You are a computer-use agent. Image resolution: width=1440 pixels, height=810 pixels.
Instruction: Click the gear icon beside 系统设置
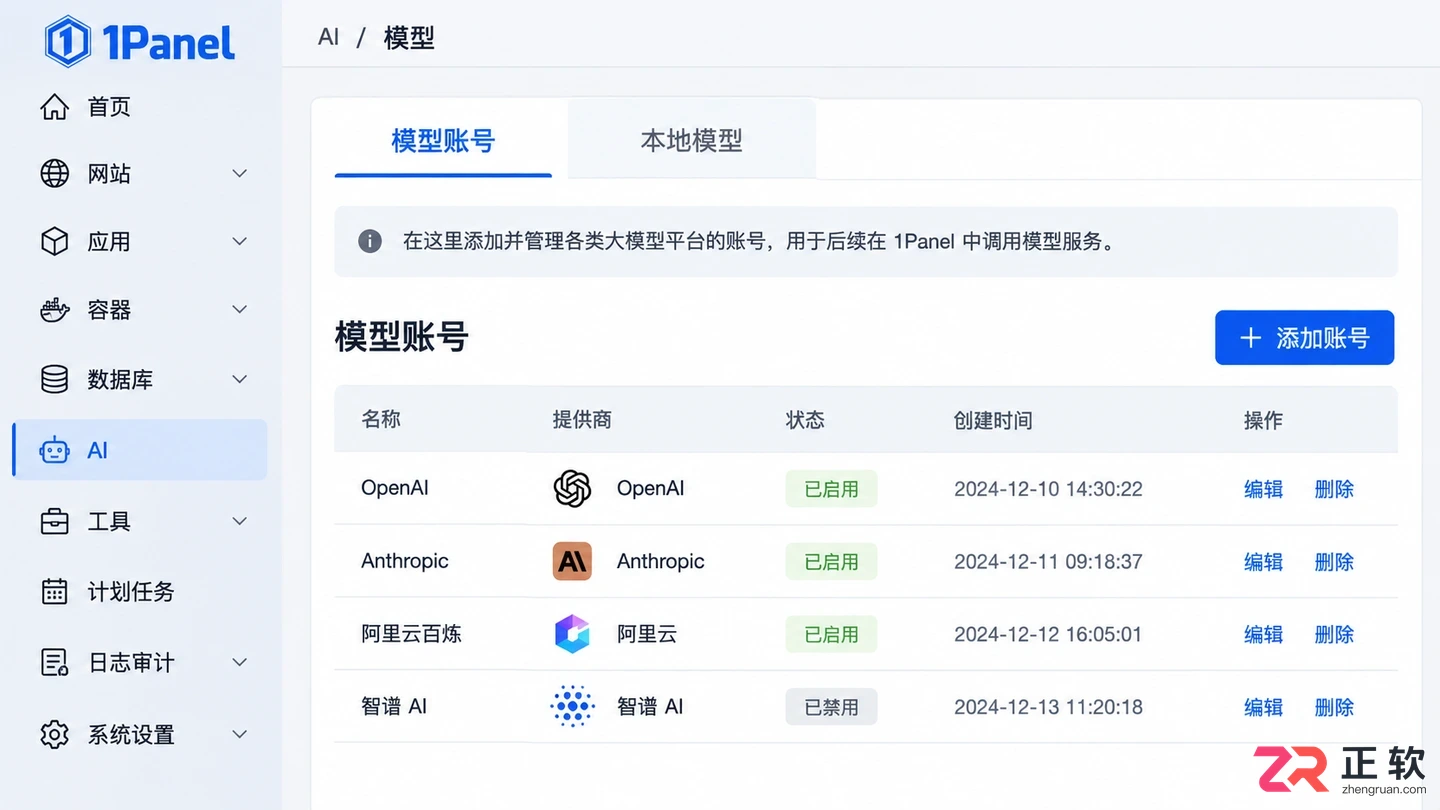click(54, 734)
